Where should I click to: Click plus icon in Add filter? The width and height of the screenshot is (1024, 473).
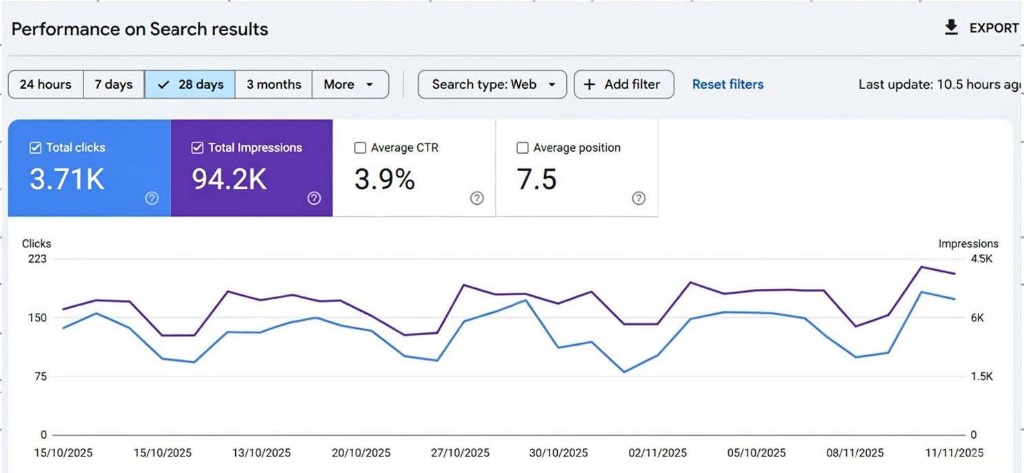pos(590,84)
